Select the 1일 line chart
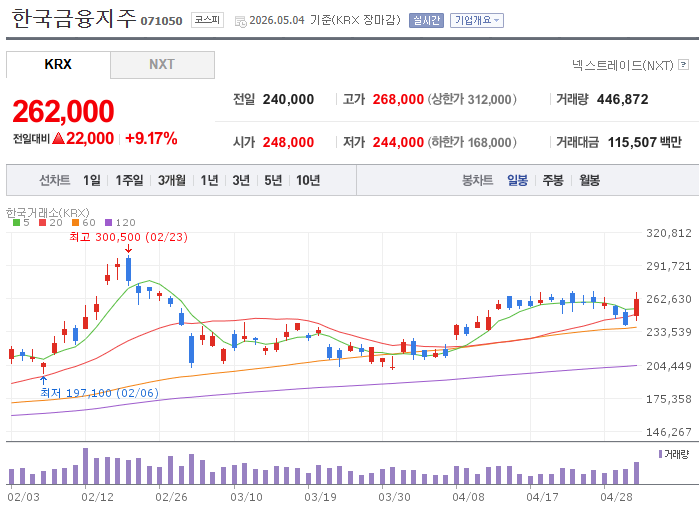Screen dimensions: 699x507 tap(92, 180)
